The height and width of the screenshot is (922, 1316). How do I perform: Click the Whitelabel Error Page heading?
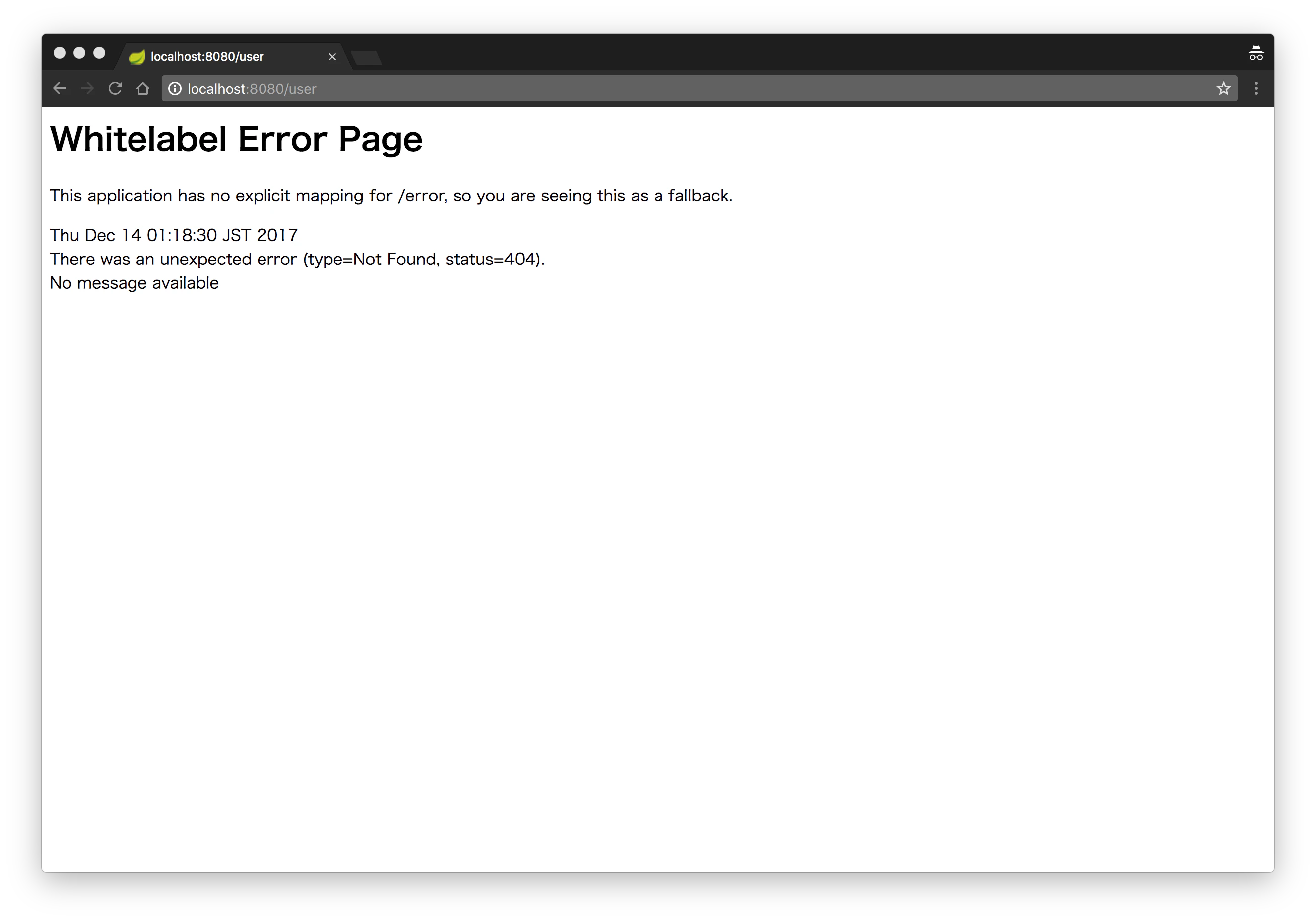coord(236,138)
